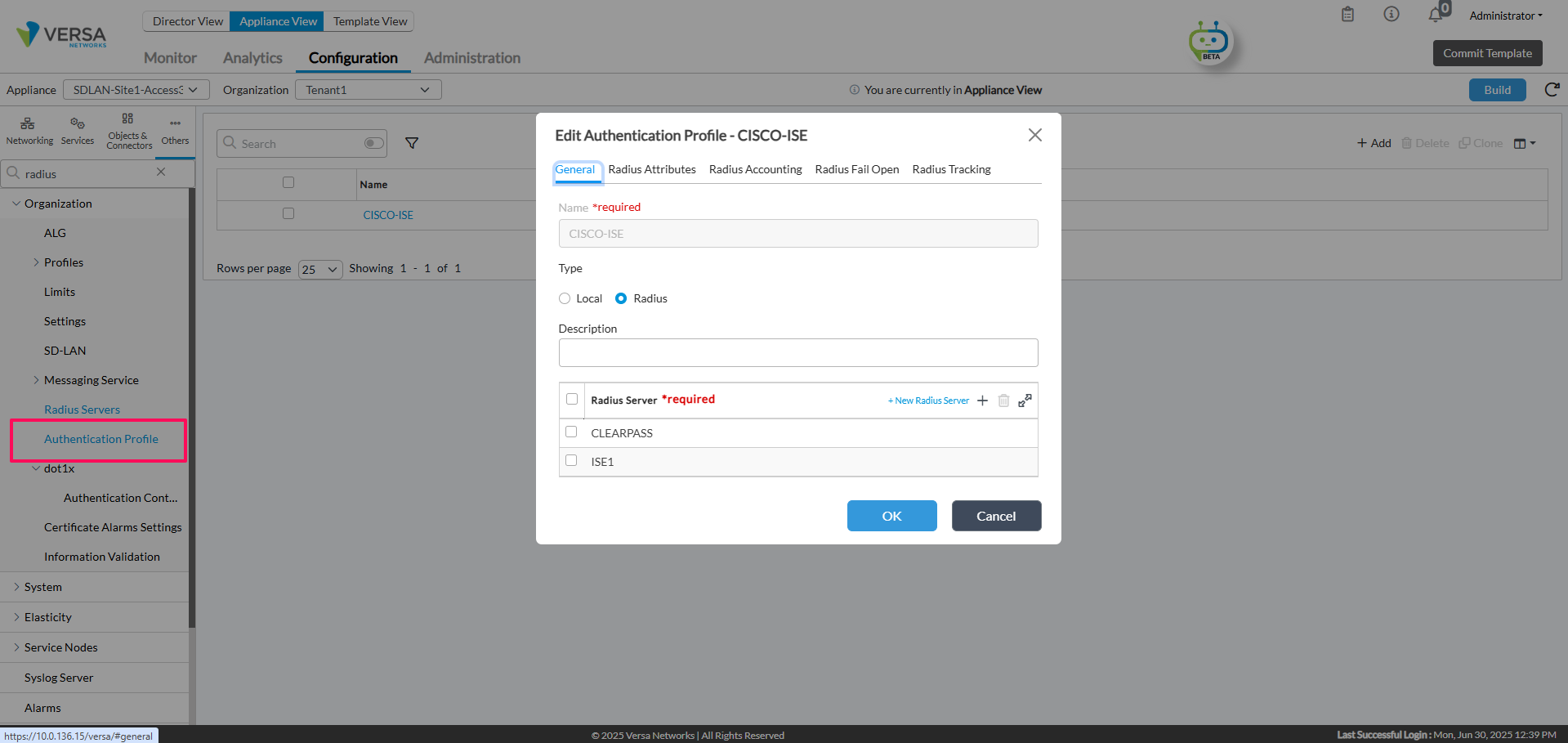Screen dimensions: 1568x743
Task: Collapse the dot1x tree node
Action: pyautogui.click(x=36, y=468)
